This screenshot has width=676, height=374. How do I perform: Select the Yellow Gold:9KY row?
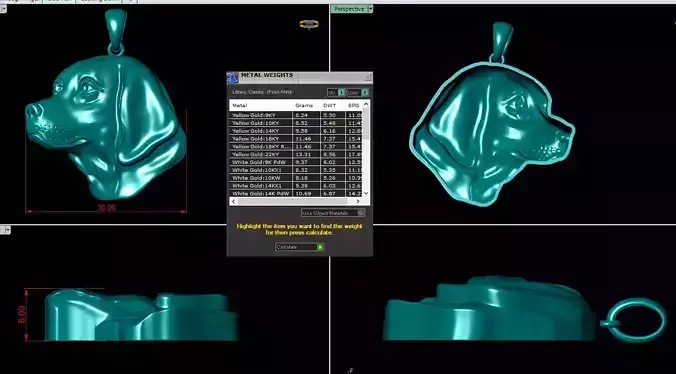(296, 115)
